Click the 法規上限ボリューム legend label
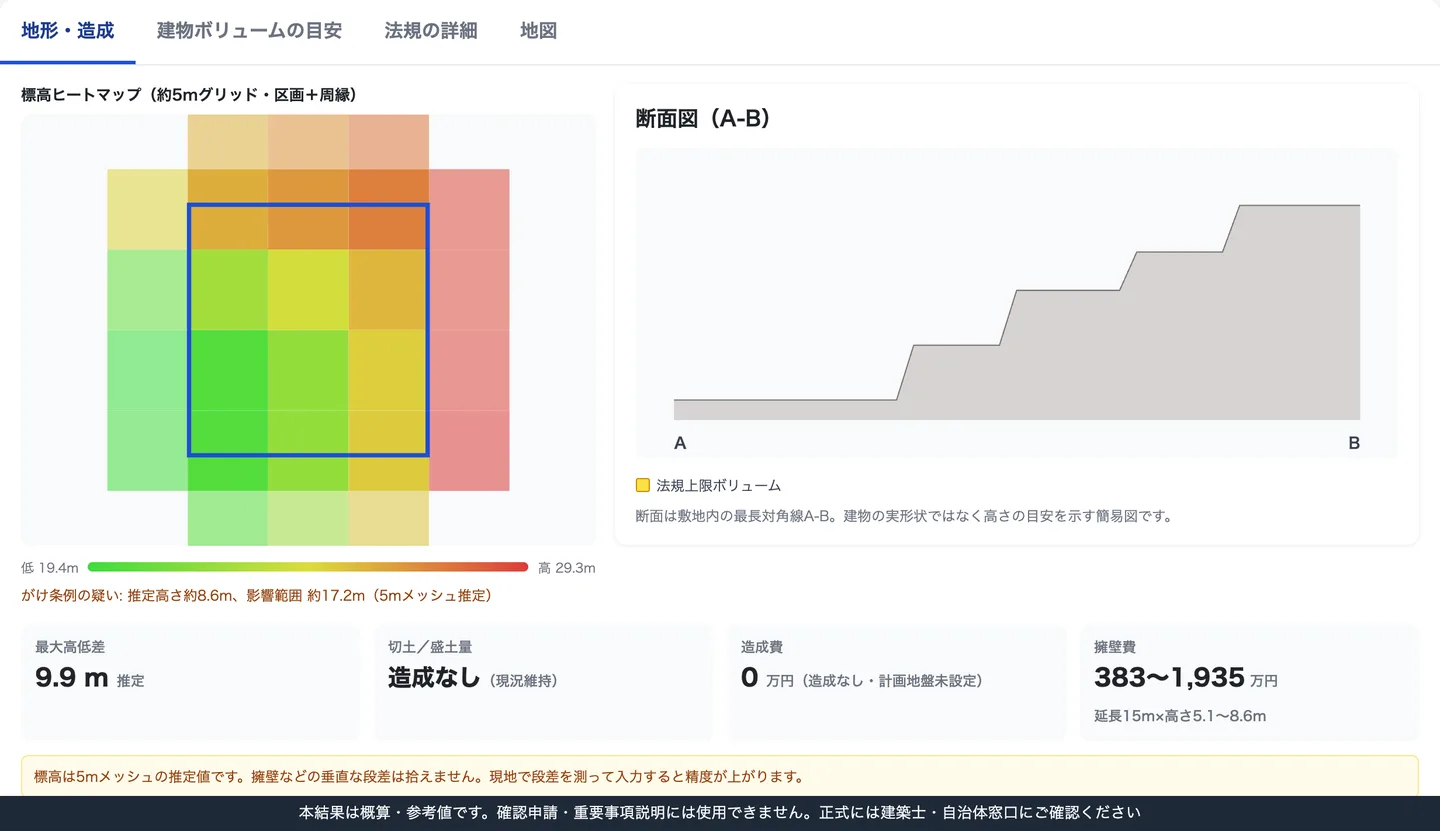This screenshot has height=831, width=1440. [x=719, y=486]
